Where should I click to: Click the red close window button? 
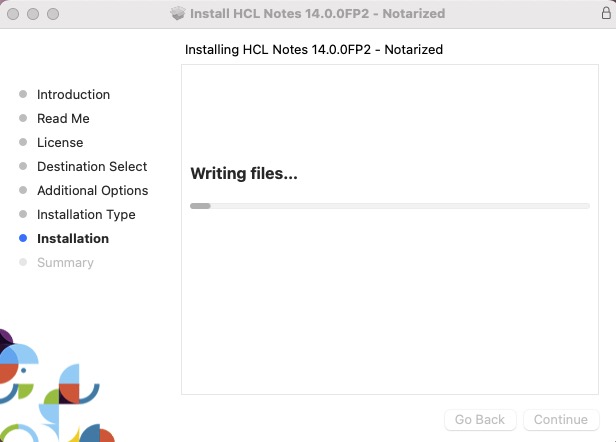tap(13, 14)
